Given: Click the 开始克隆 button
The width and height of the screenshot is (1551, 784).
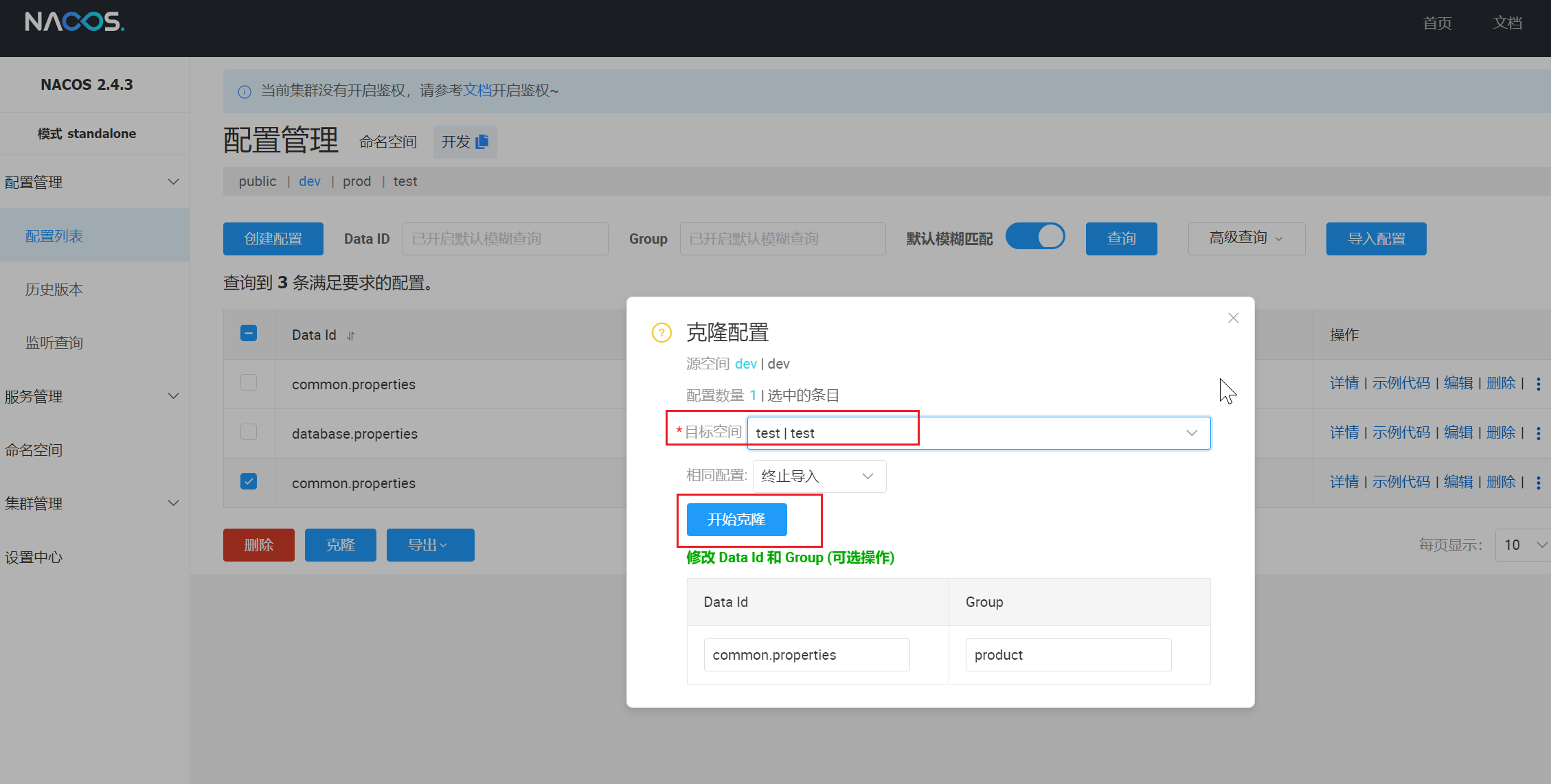Looking at the screenshot, I should pos(736,520).
